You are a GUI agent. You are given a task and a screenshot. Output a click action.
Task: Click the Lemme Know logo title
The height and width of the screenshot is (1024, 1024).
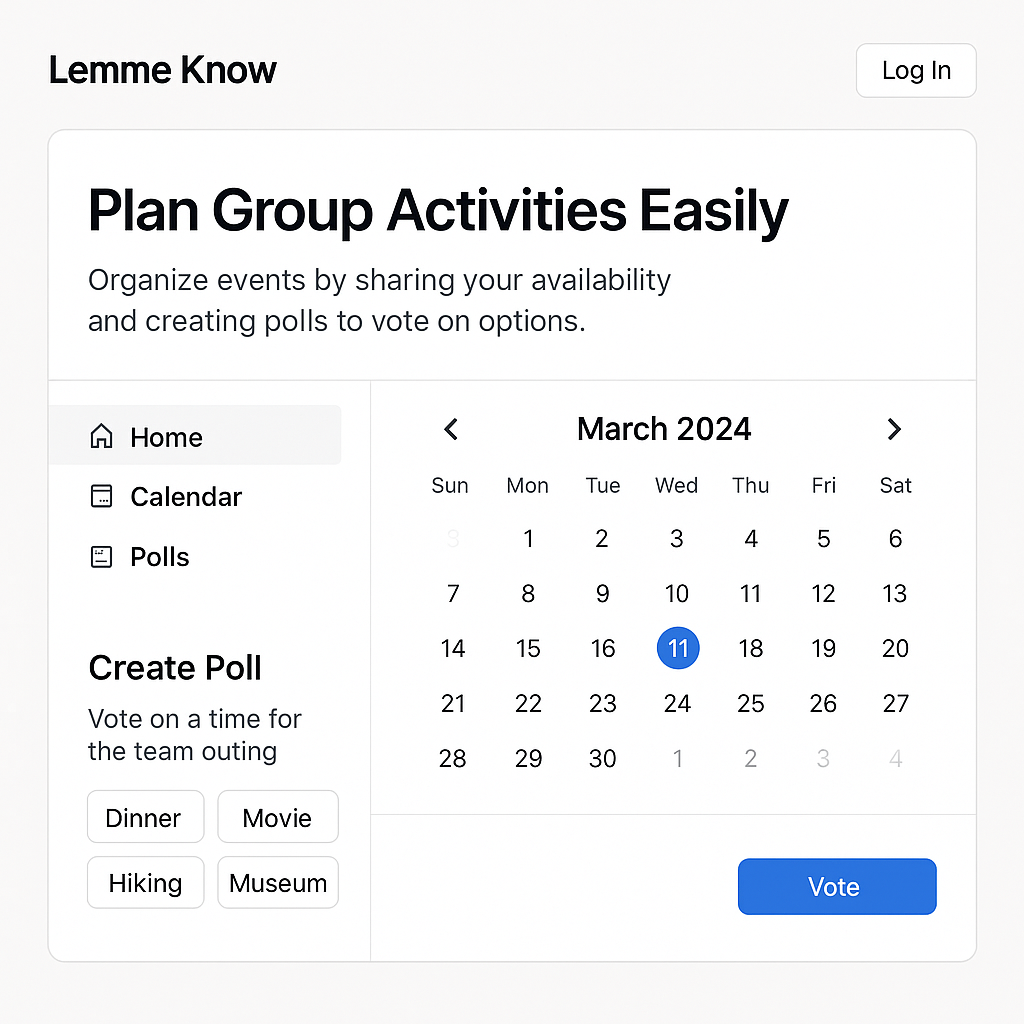[x=163, y=70]
